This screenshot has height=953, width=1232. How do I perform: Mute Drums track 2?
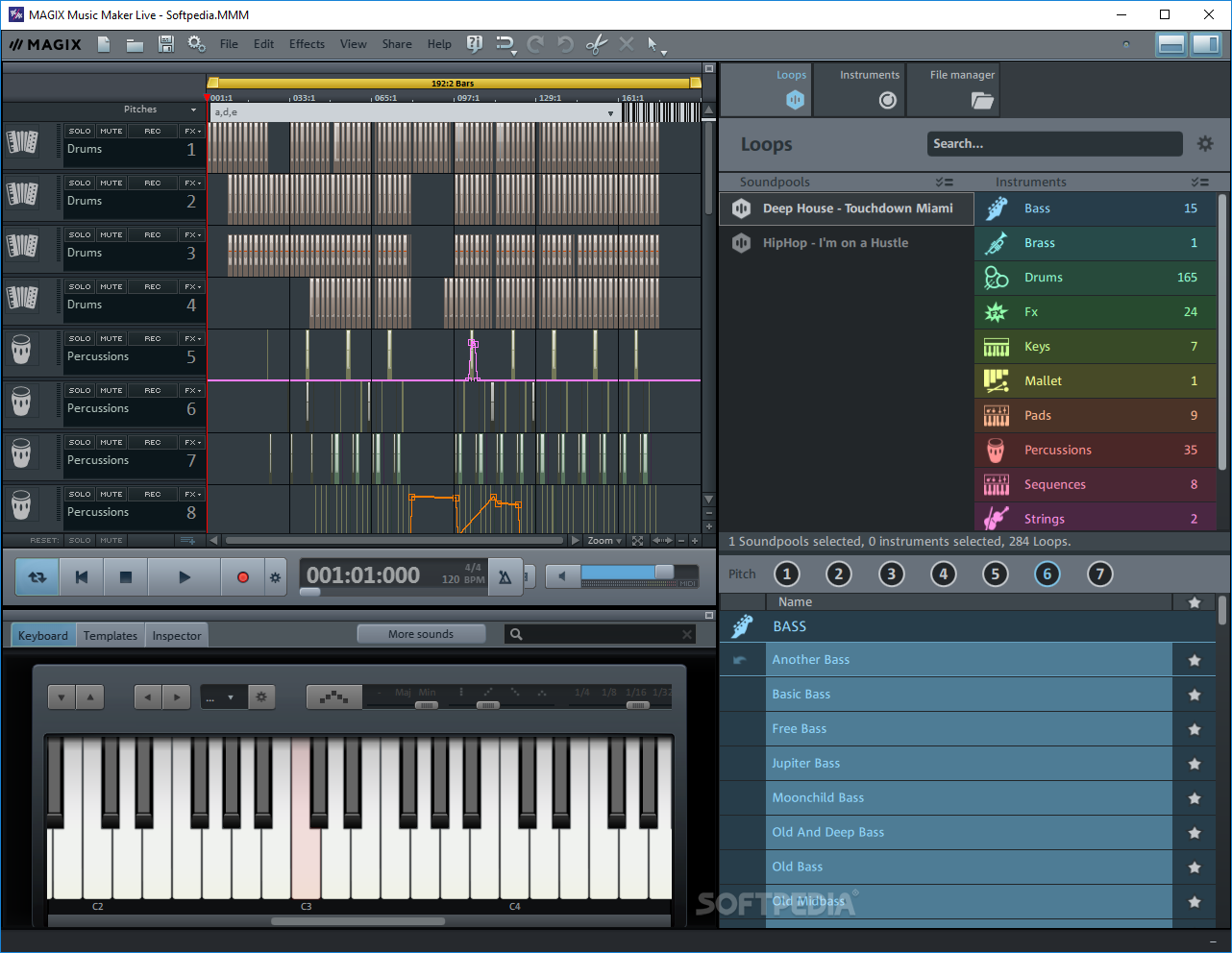point(111,183)
